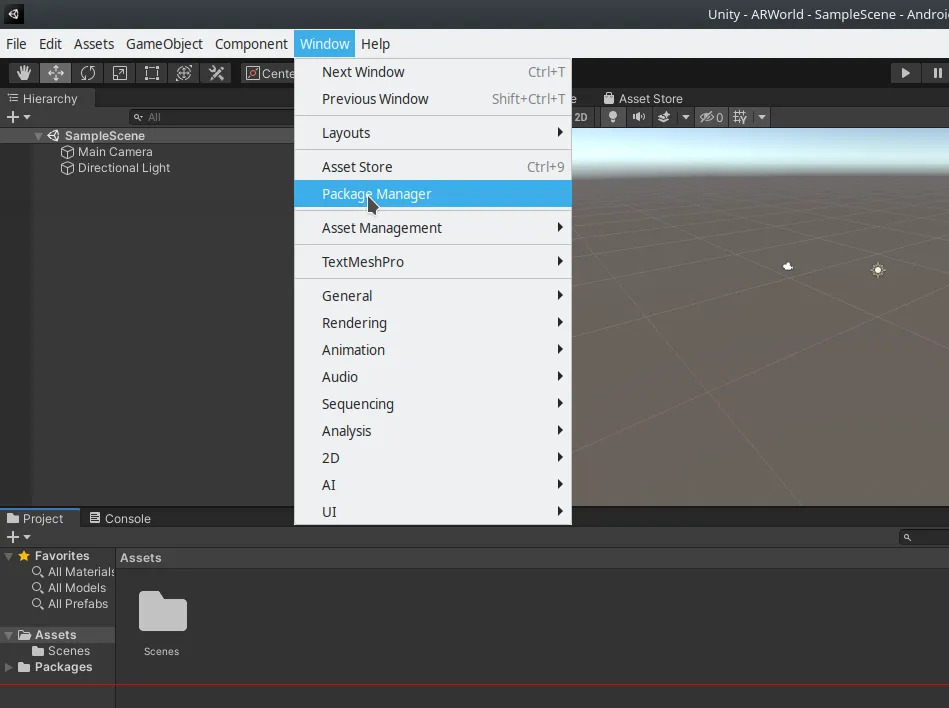This screenshot has width=949, height=708.
Task: Open Package Manager from the Window menu
Action: [x=433, y=194]
